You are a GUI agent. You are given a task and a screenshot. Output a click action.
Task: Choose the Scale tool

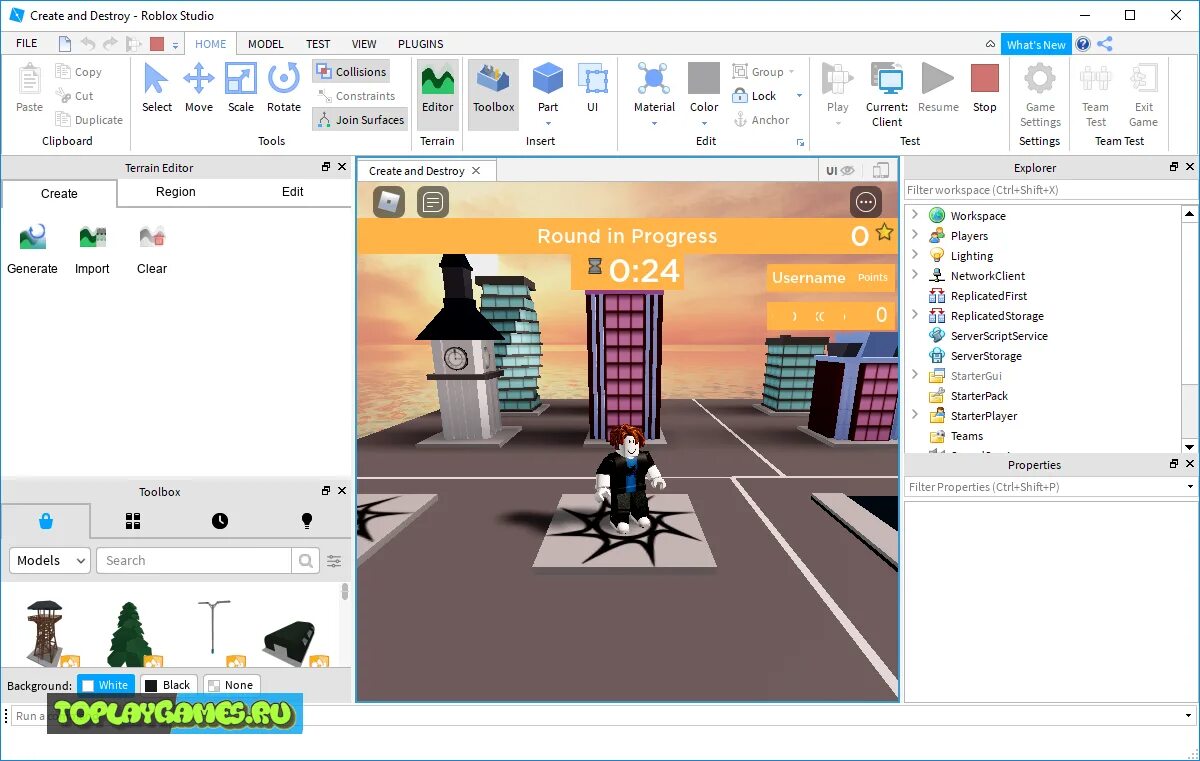tap(240, 87)
